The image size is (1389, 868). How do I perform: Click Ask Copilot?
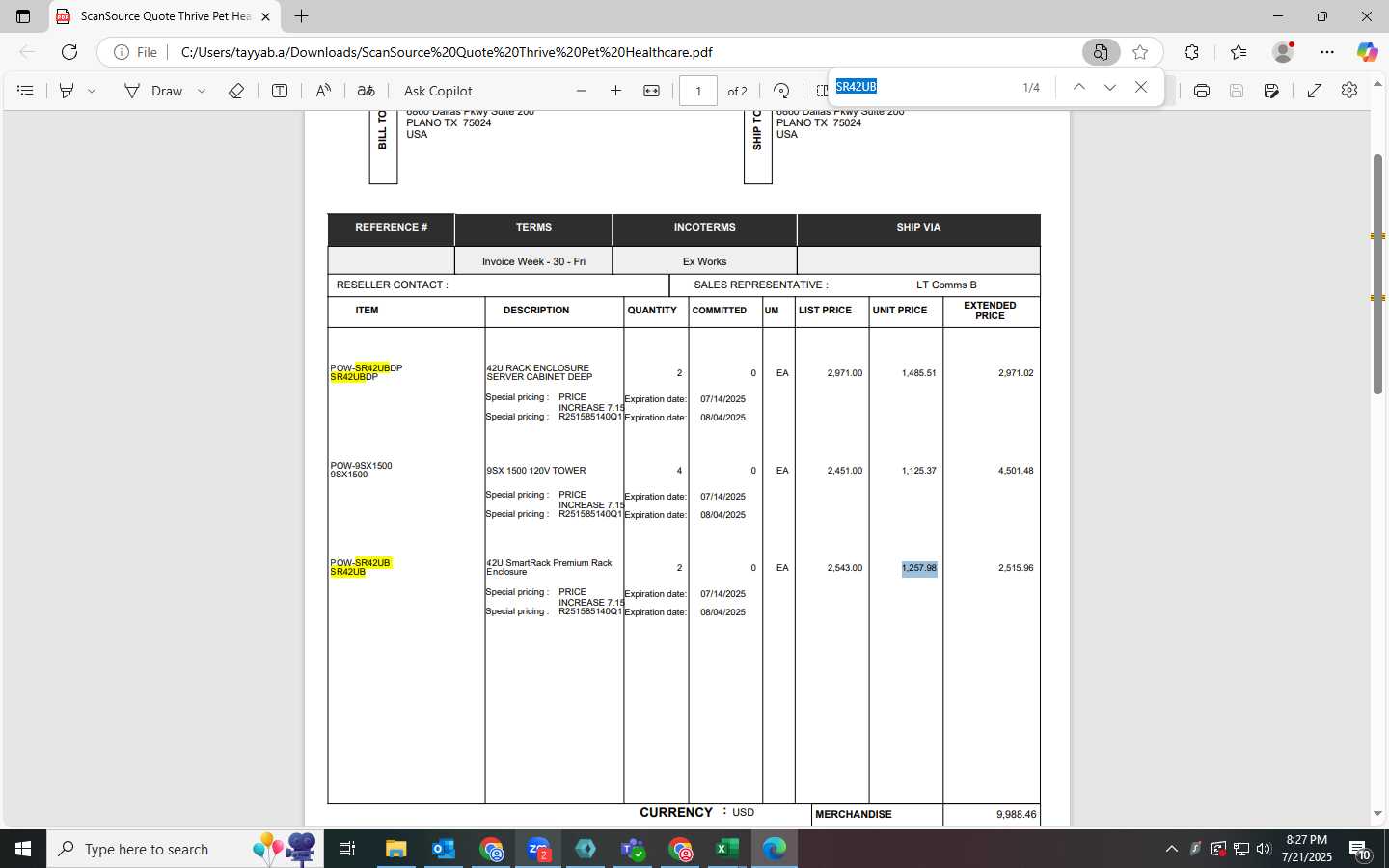(x=438, y=91)
